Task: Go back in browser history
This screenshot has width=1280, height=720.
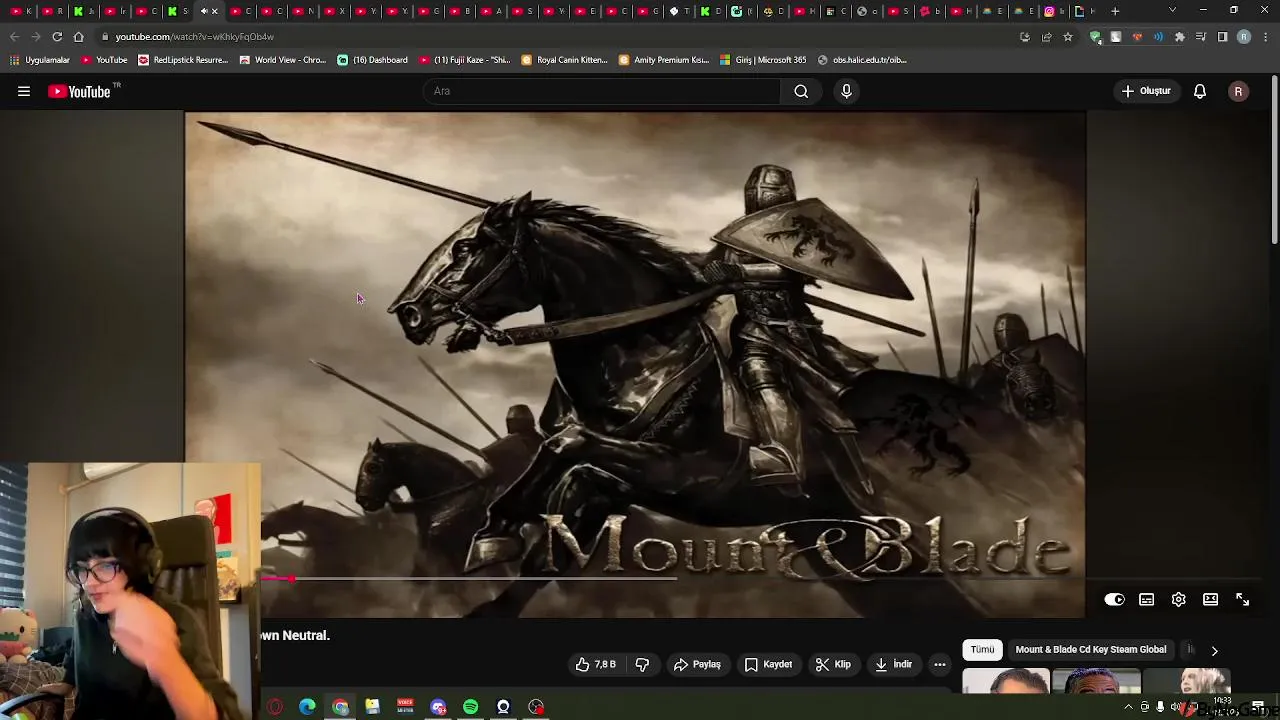Action: (14, 37)
